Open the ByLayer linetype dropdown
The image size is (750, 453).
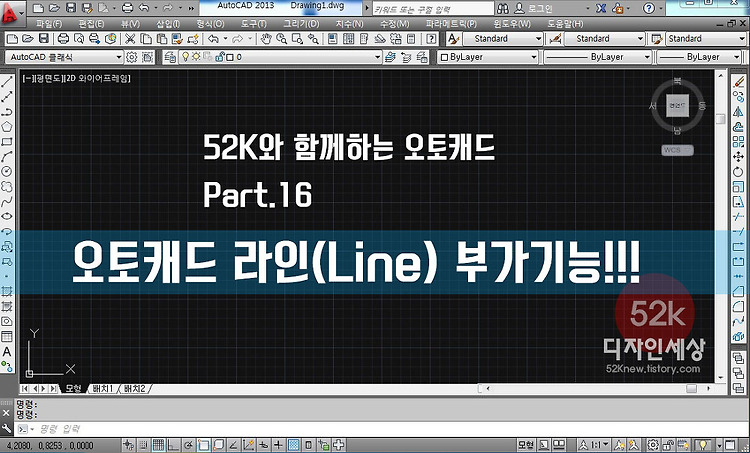[597, 57]
